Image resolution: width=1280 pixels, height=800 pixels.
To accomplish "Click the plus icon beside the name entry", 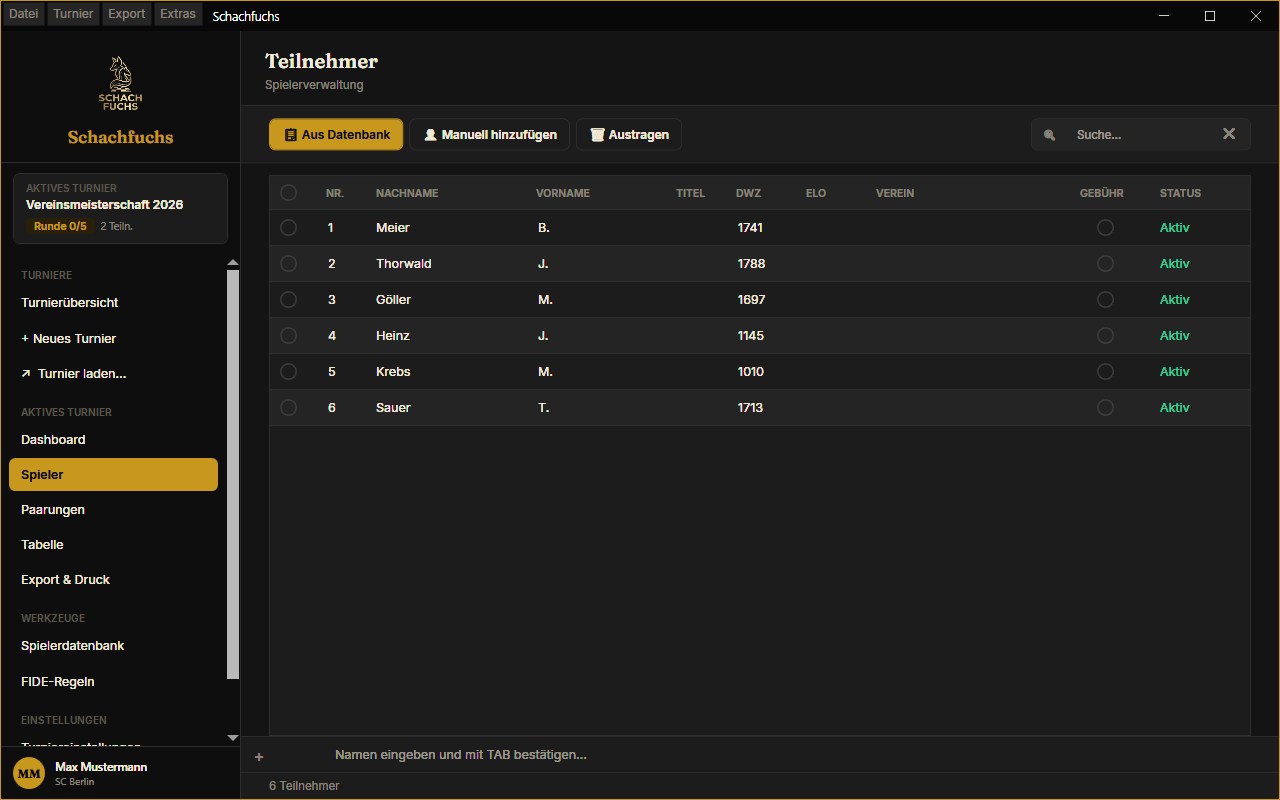I will [x=259, y=757].
